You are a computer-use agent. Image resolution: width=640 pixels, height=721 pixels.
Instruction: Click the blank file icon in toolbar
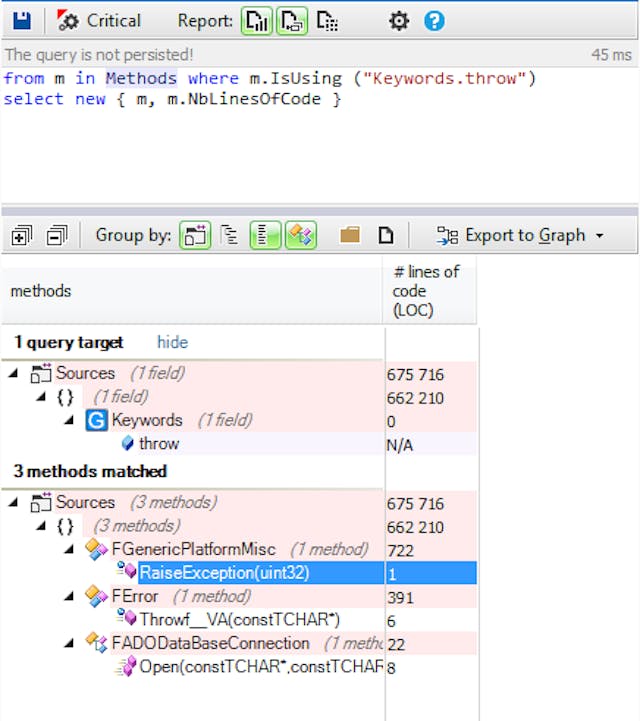[x=385, y=235]
